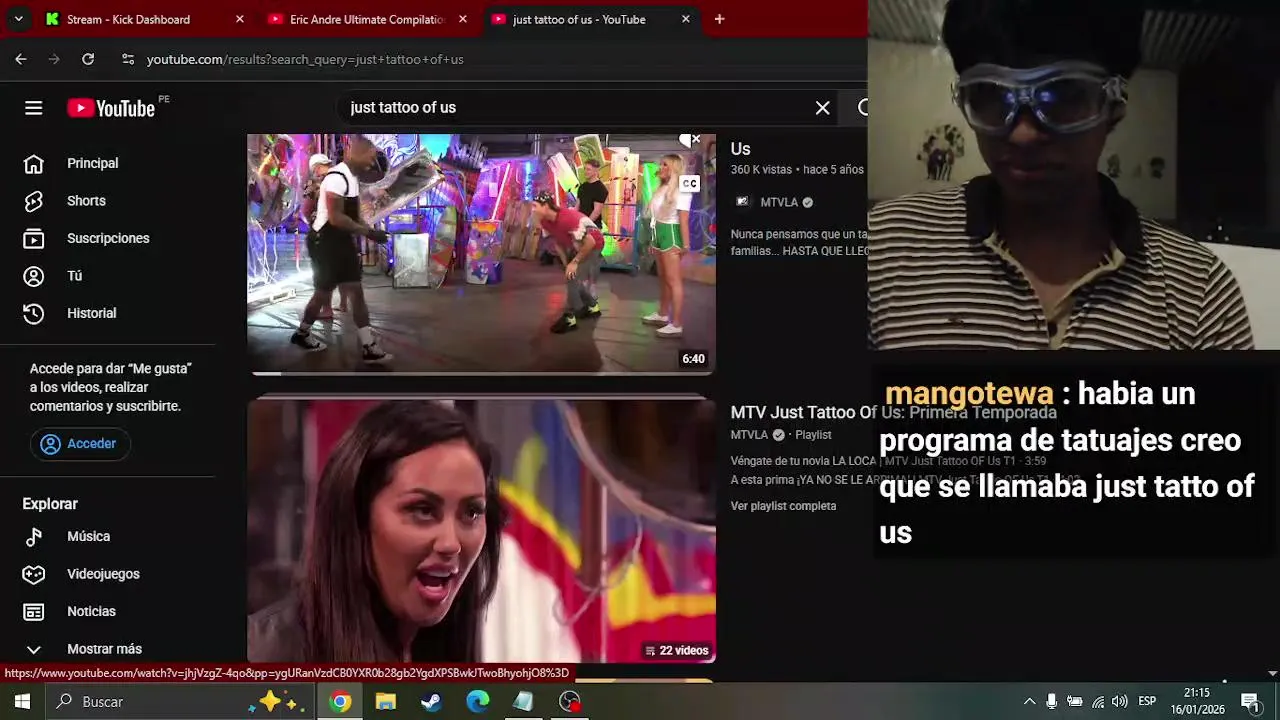The width and height of the screenshot is (1280, 720).
Task: Click the ESP language indicator
Action: coord(1147,702)
